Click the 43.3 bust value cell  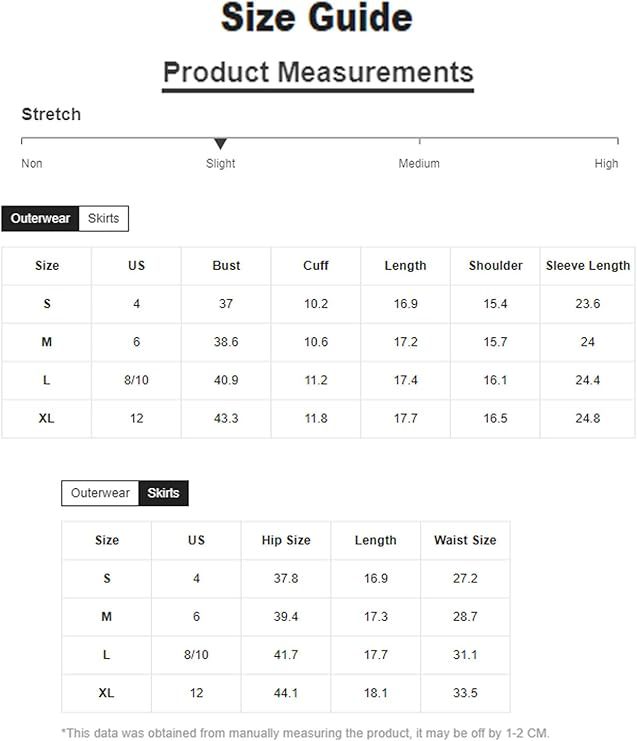coord(226,419)
